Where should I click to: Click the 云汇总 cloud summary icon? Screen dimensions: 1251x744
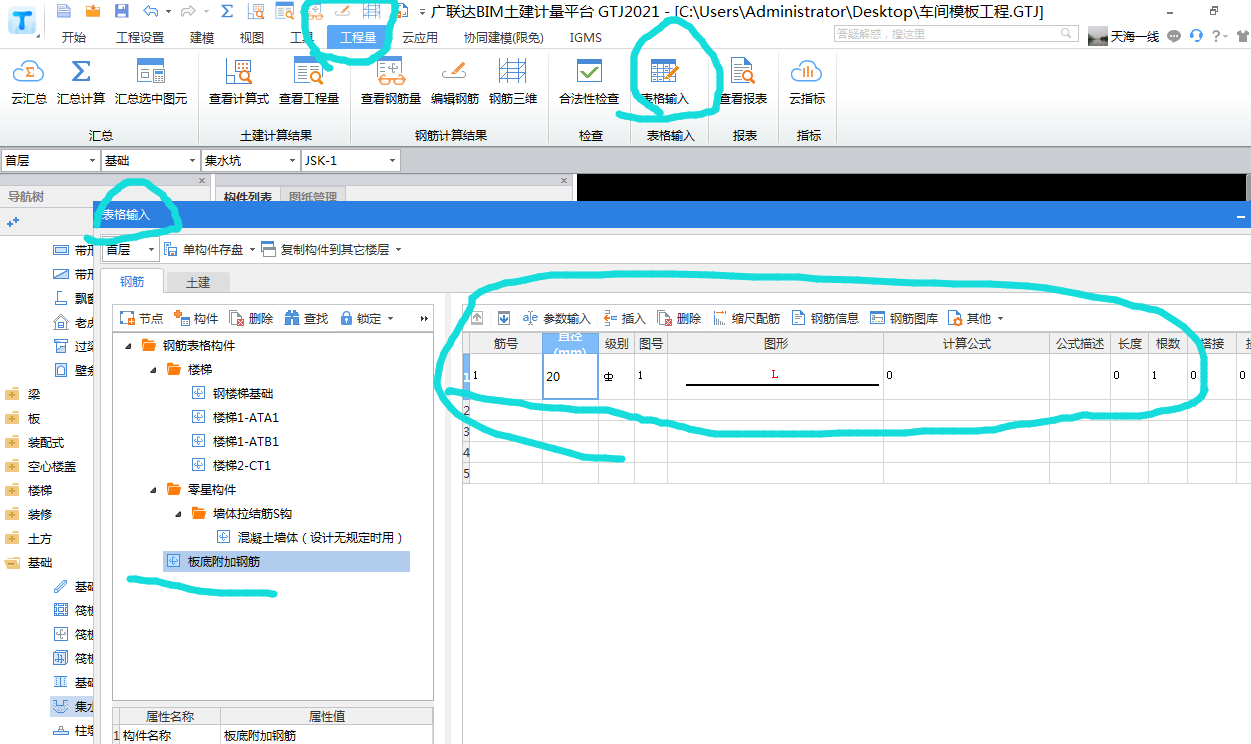click(x=29, y=81)
